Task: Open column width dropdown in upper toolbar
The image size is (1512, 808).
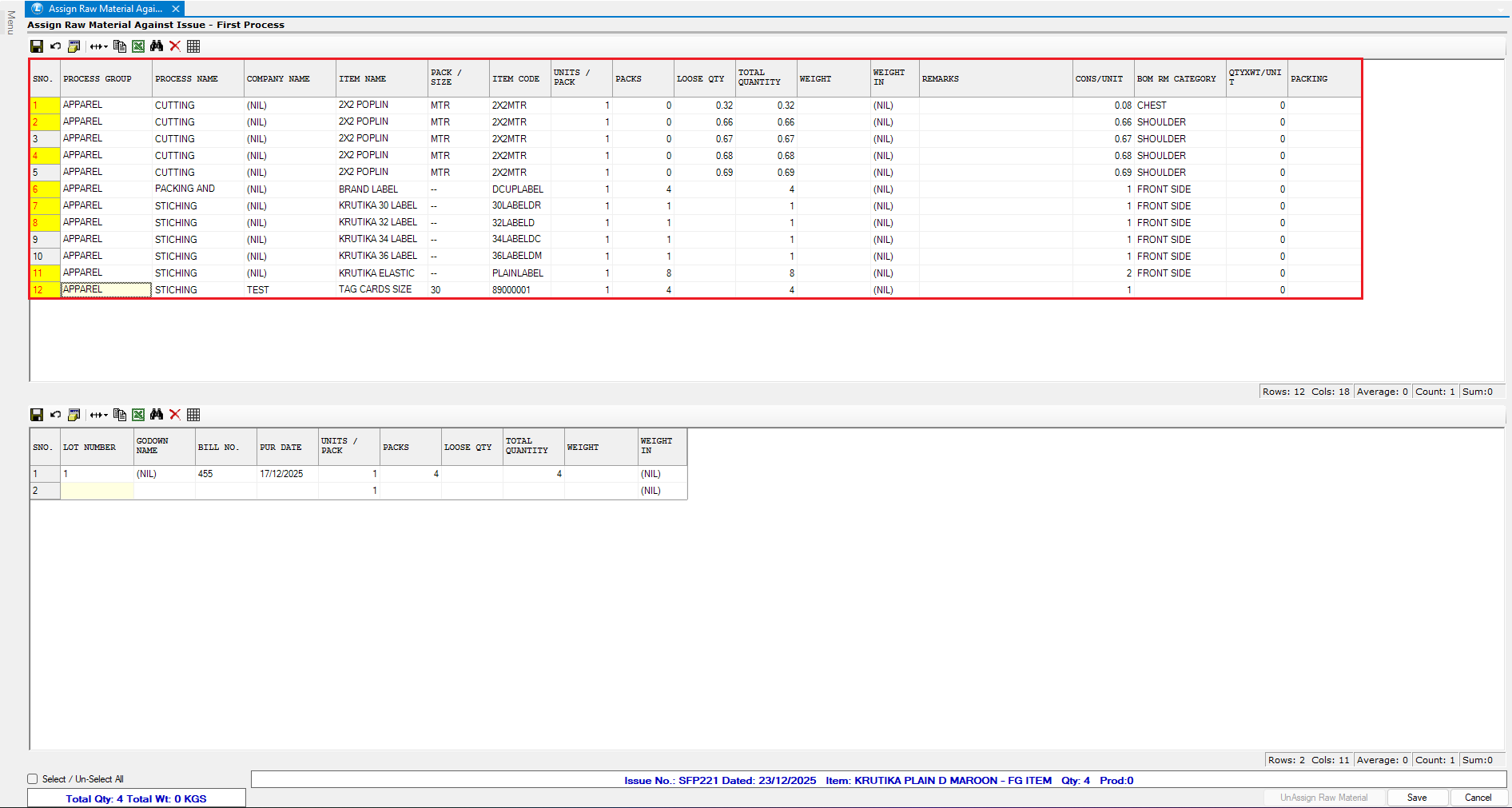Action: tap(98, 46)
